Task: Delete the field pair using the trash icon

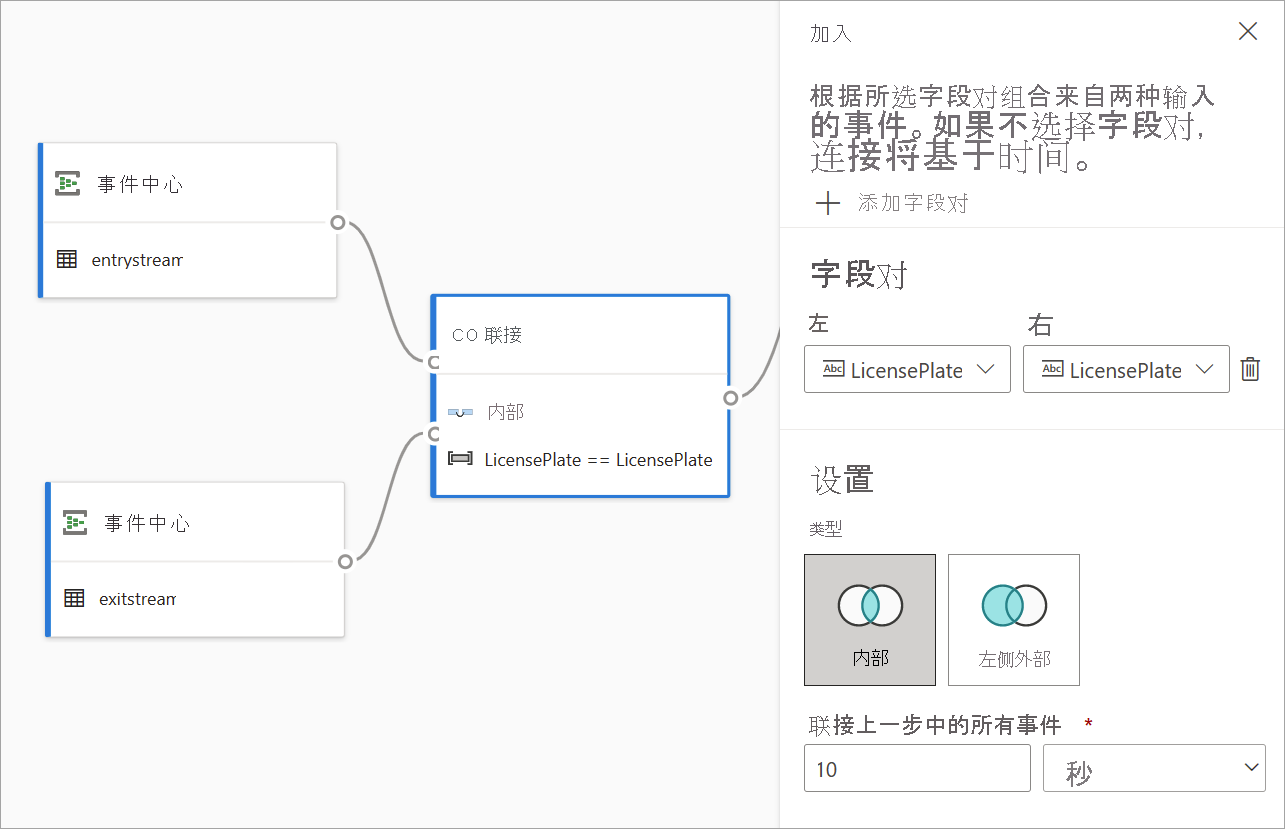Action: [x=1250, y=369]
